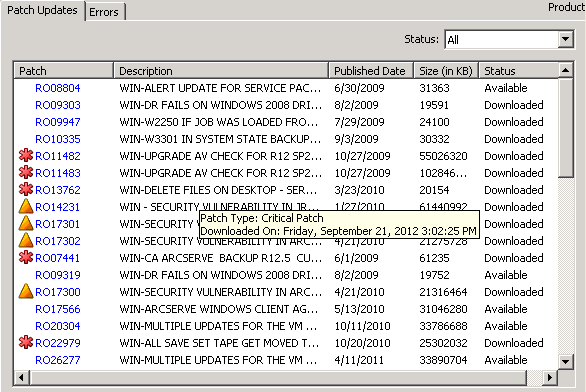Click published date 5/13/2010
The image size is (586, 392).
[359, 309]
